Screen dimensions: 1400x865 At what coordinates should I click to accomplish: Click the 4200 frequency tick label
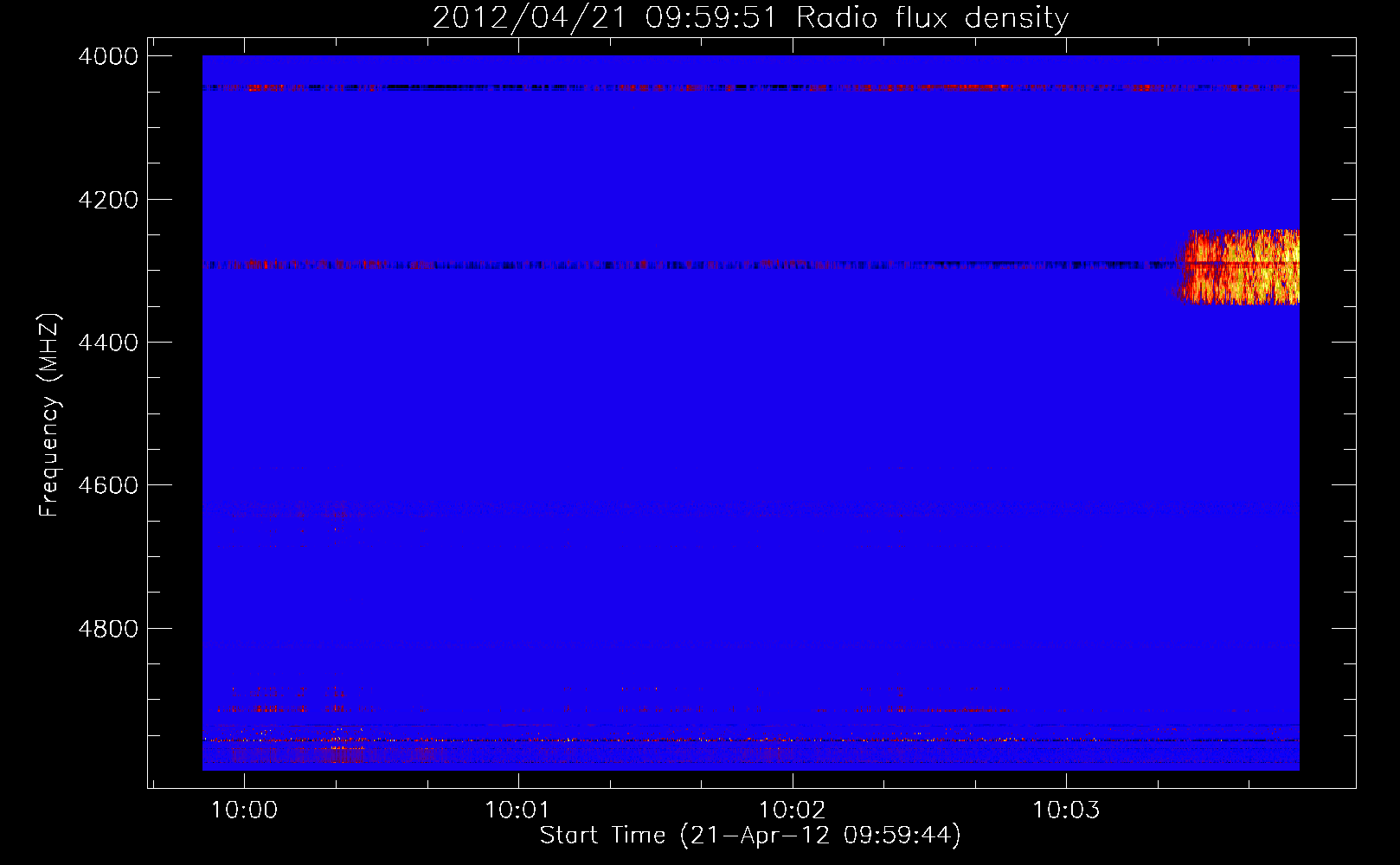point(108,200)
